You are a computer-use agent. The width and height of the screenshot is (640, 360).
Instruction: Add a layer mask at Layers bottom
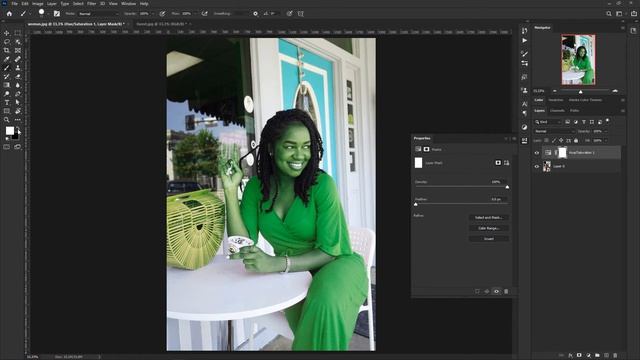pyautogui.click(x=579, y=356)
